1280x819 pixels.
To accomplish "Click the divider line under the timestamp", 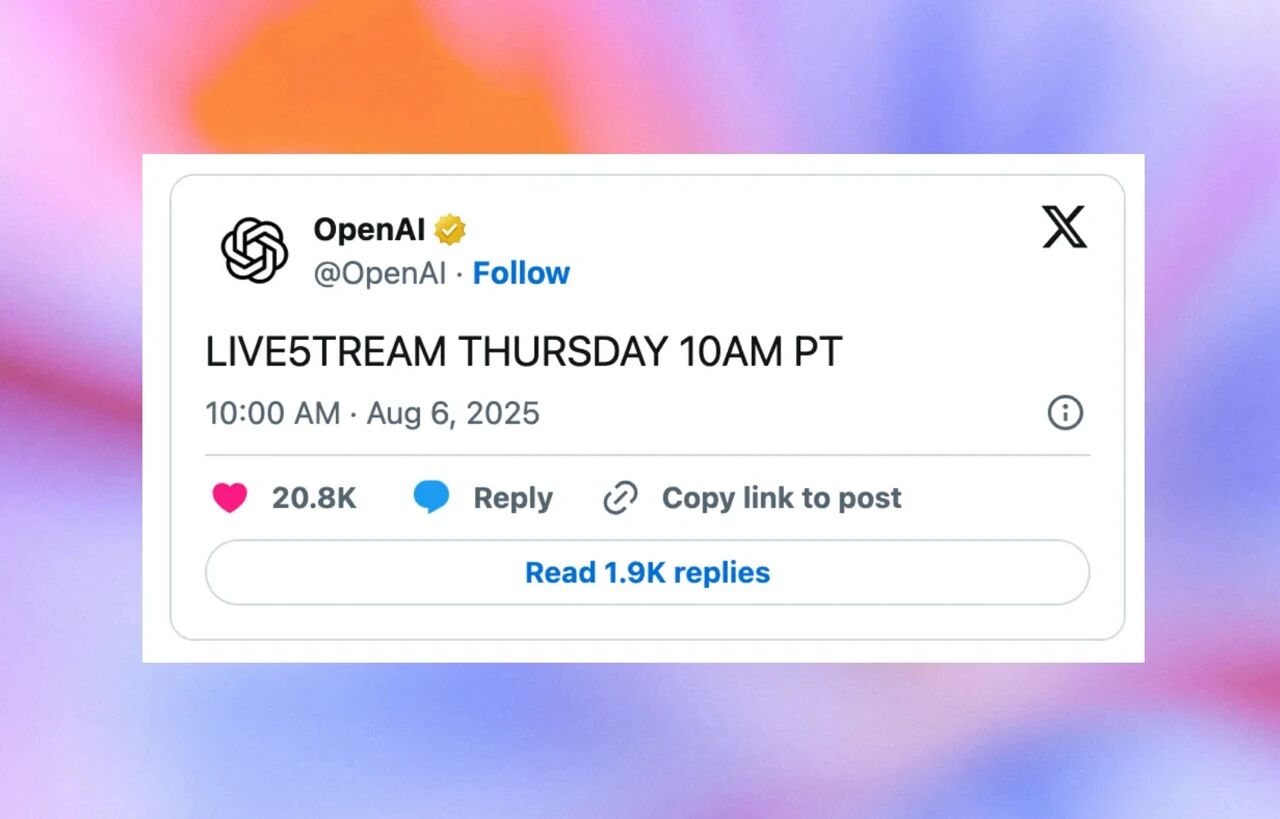I will coord(647,455).
